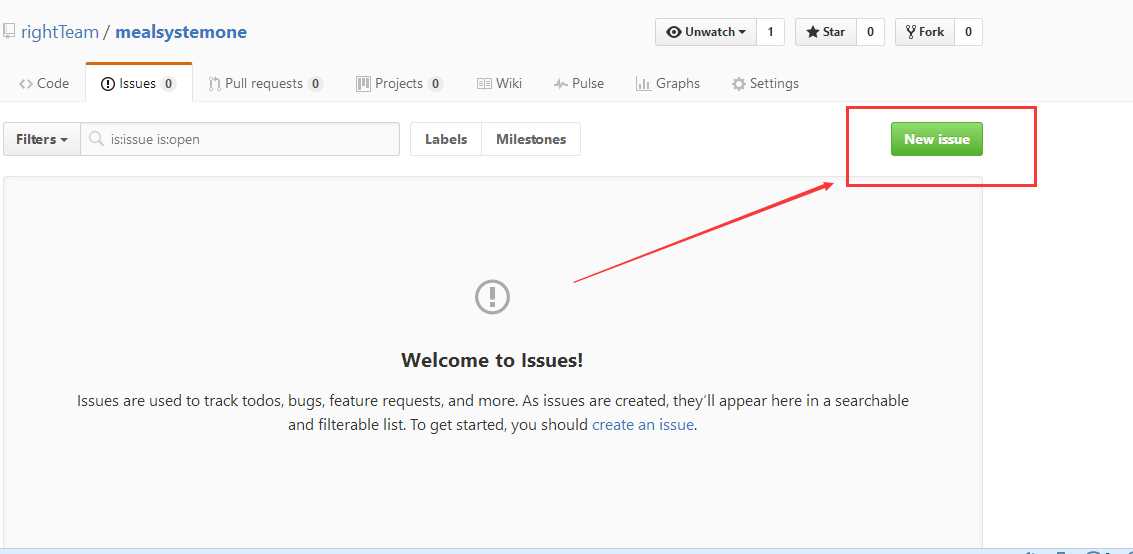
Task: Go to the Pull requests tab
Action: [265, 83]
